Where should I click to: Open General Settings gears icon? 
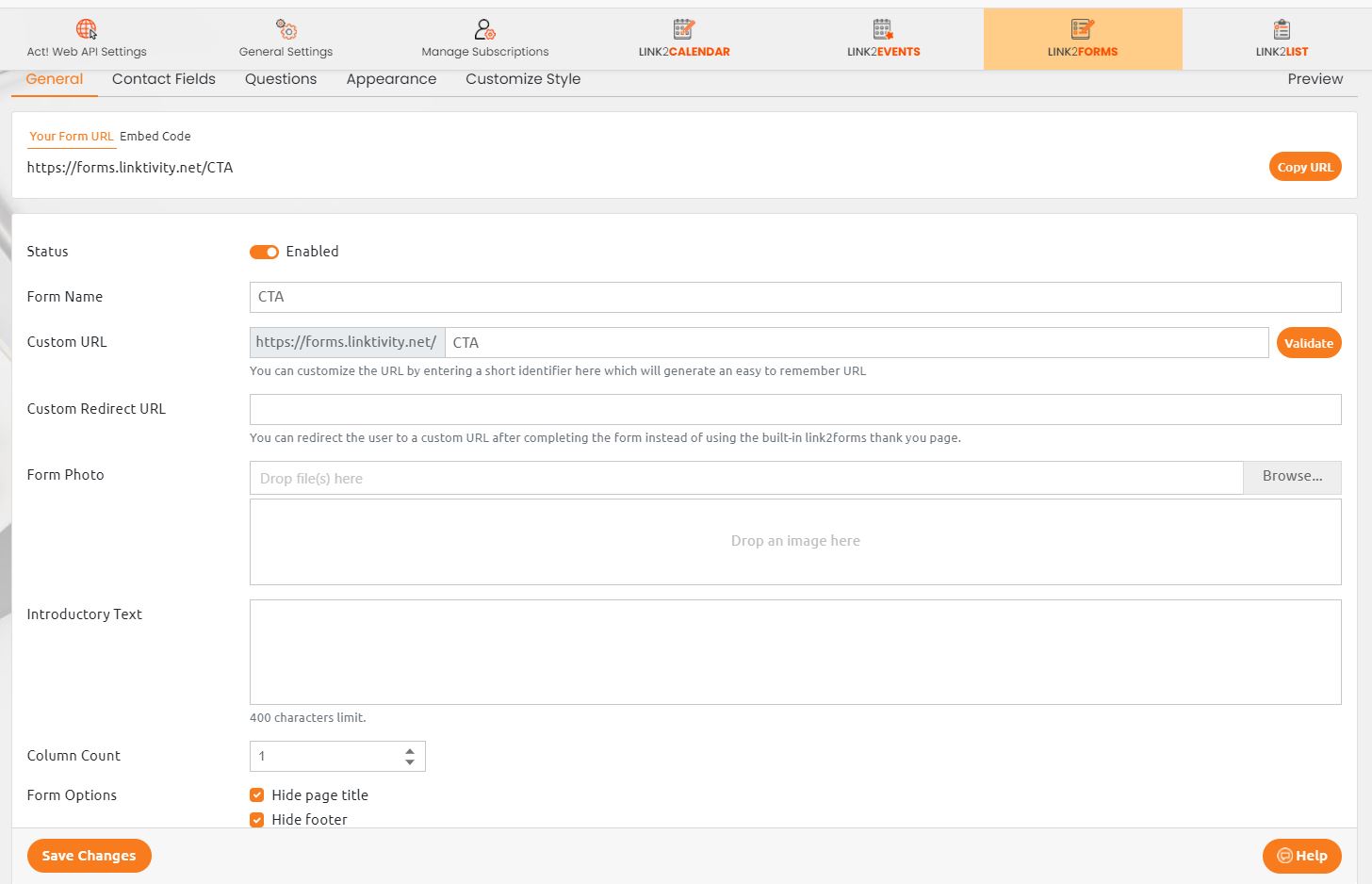tap(286, 29)
